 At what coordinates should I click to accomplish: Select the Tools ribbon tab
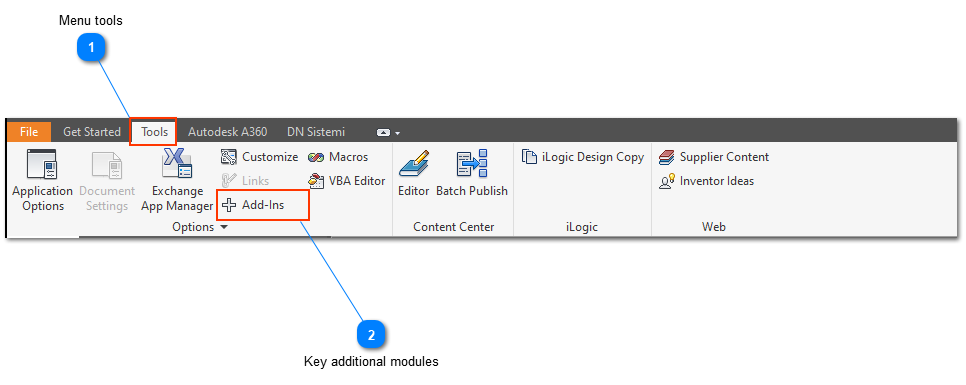point(154,132)
